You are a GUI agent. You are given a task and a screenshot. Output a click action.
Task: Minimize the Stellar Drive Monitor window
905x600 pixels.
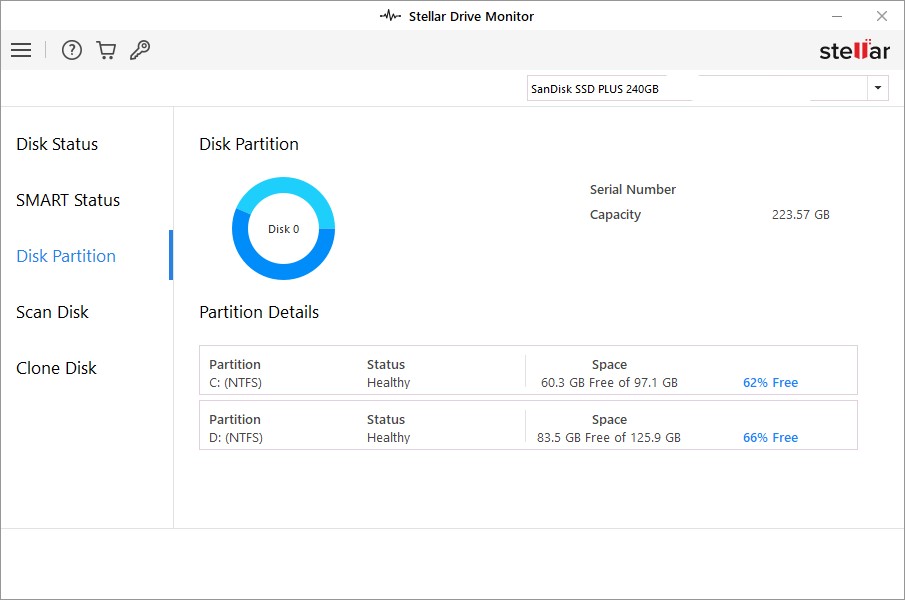point(837,16)
